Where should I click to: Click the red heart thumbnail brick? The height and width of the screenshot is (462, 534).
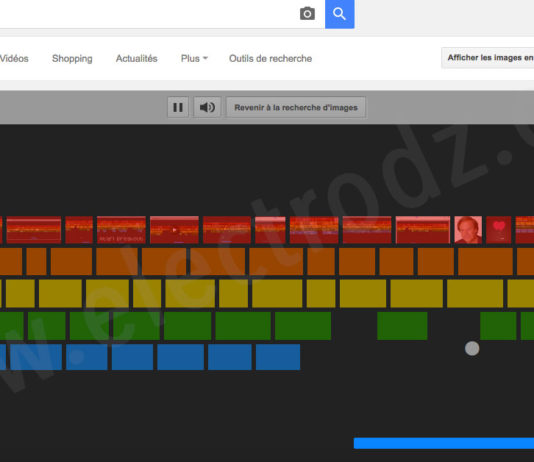499,230
